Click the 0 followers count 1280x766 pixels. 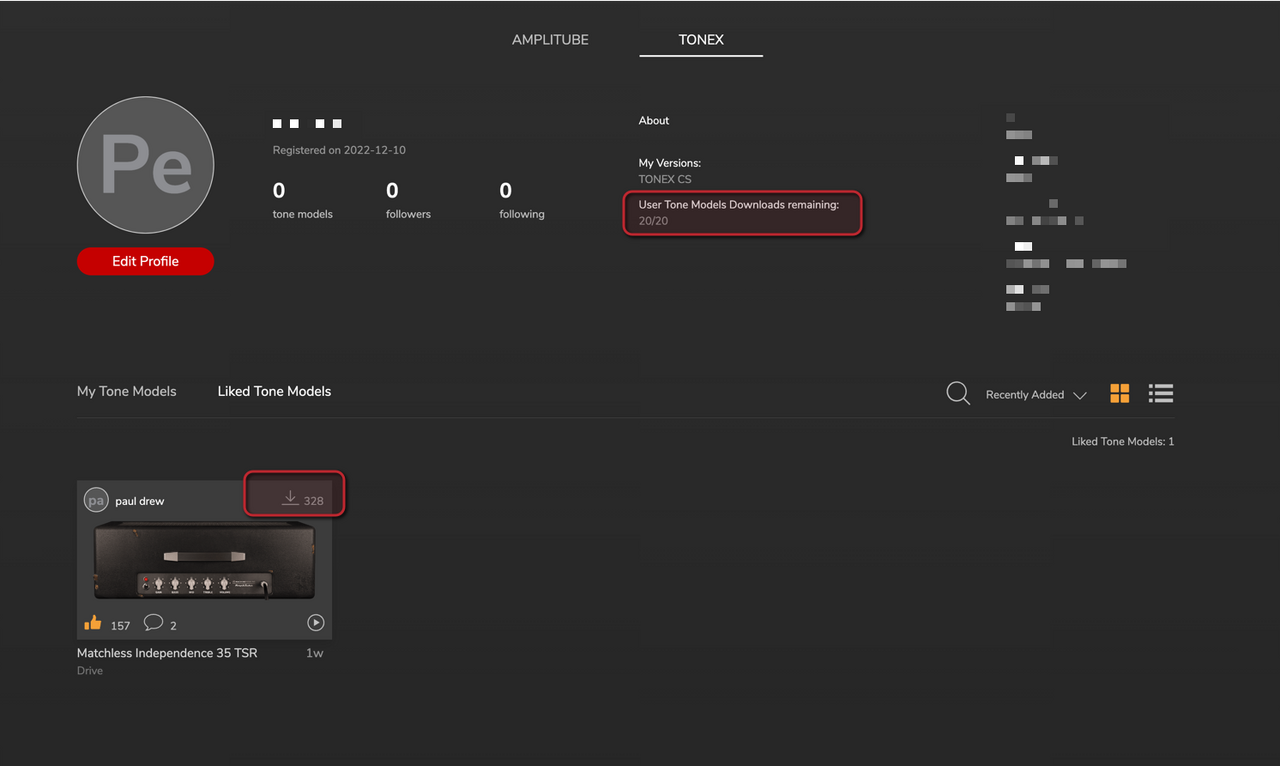(392, 190)
